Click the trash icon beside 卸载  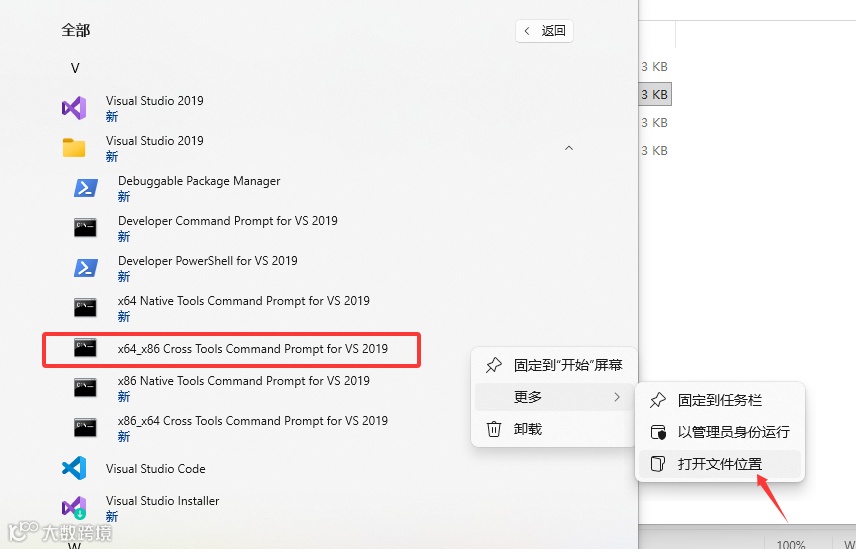click(x=494, y=429)
